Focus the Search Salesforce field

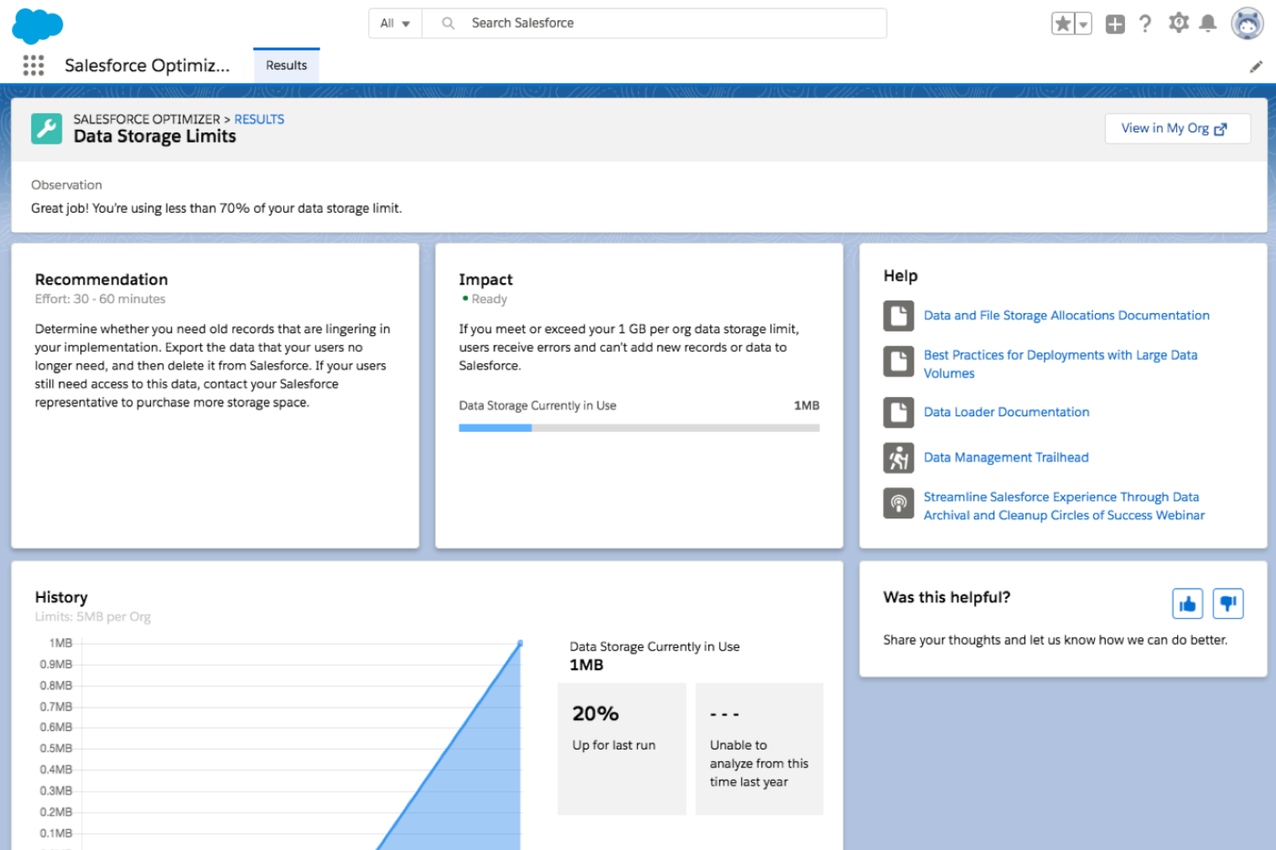coord(654,23)
